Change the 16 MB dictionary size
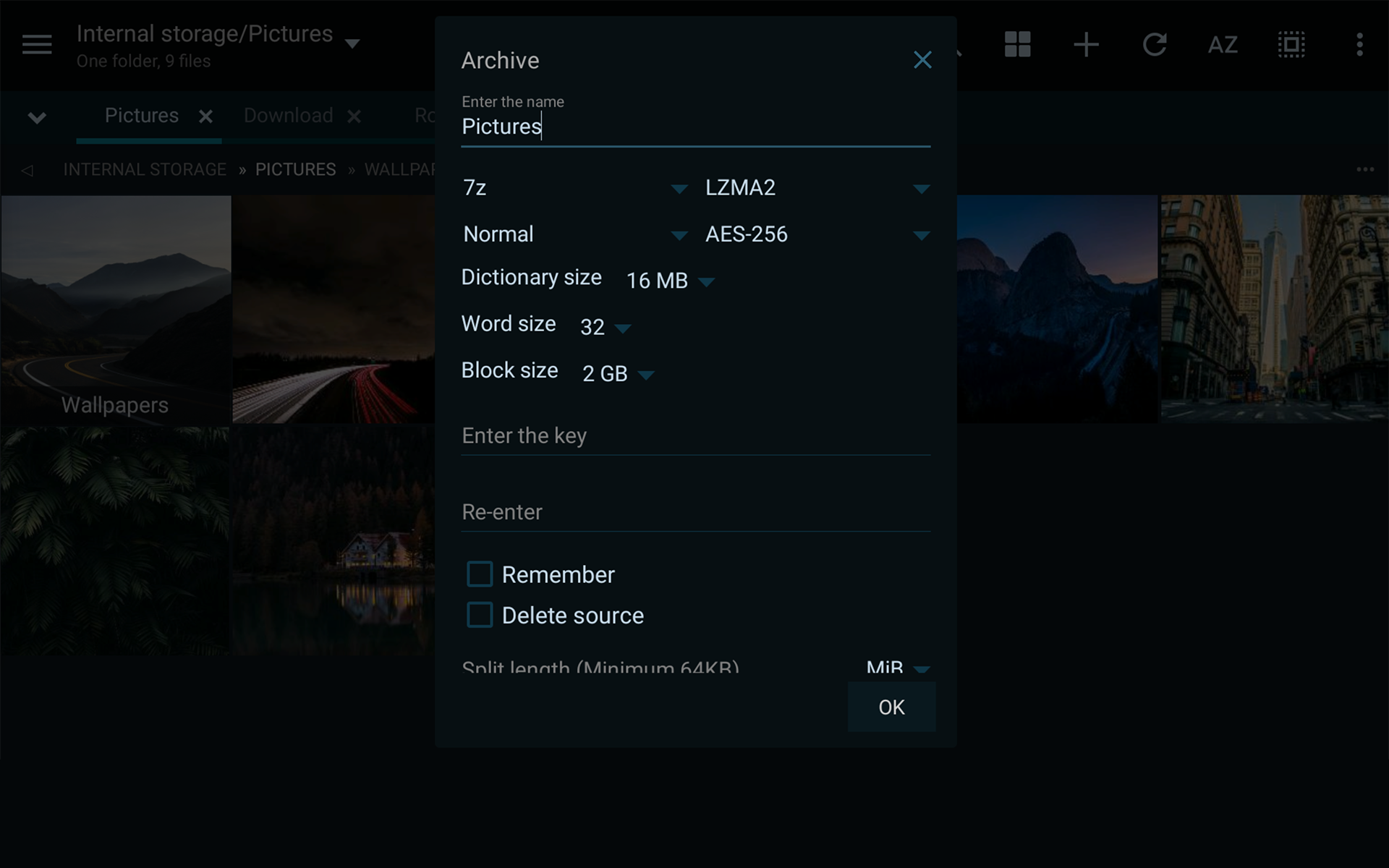 [x=670, y=281]
